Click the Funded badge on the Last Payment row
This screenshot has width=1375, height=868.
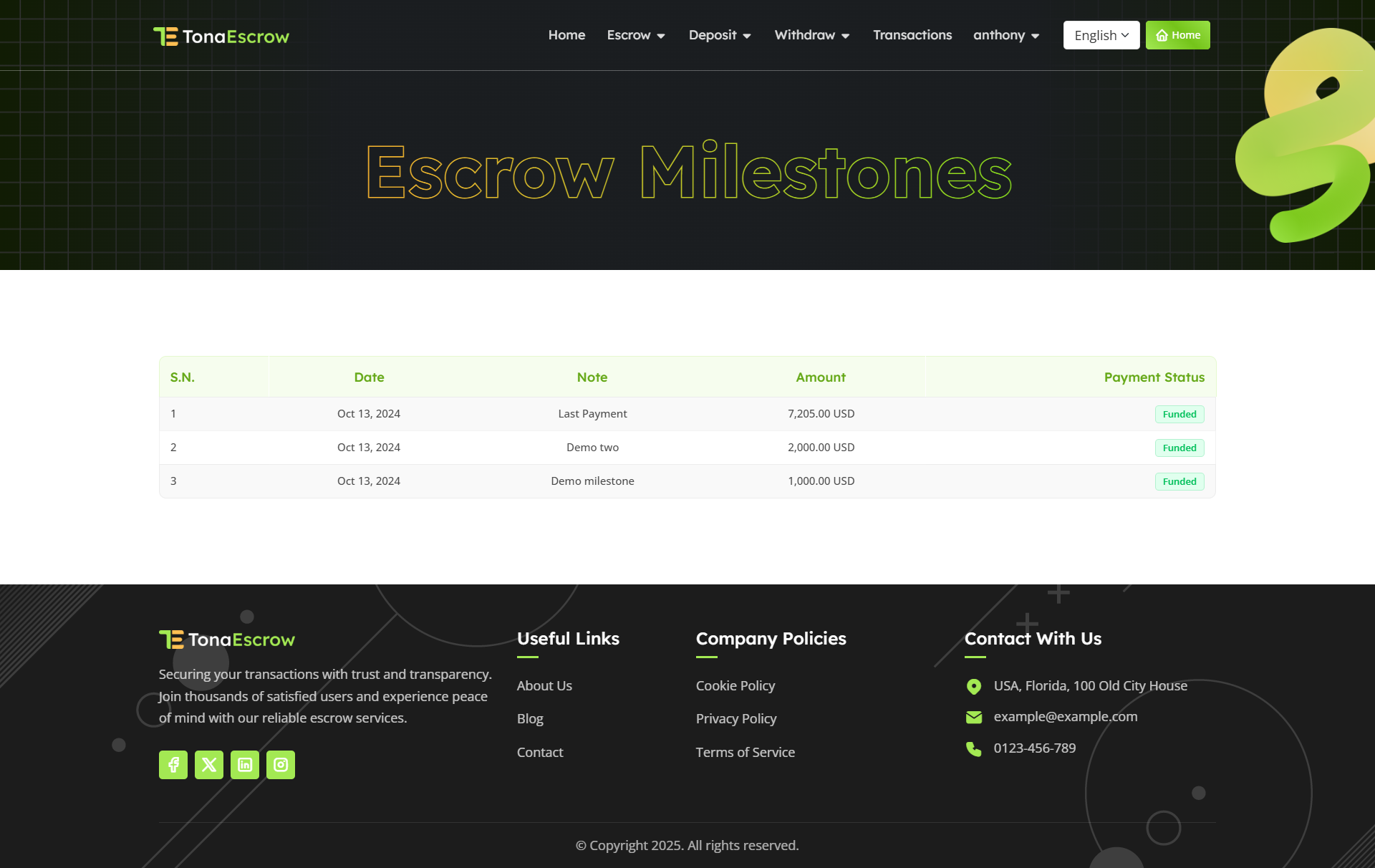(x=1179, y=414)
